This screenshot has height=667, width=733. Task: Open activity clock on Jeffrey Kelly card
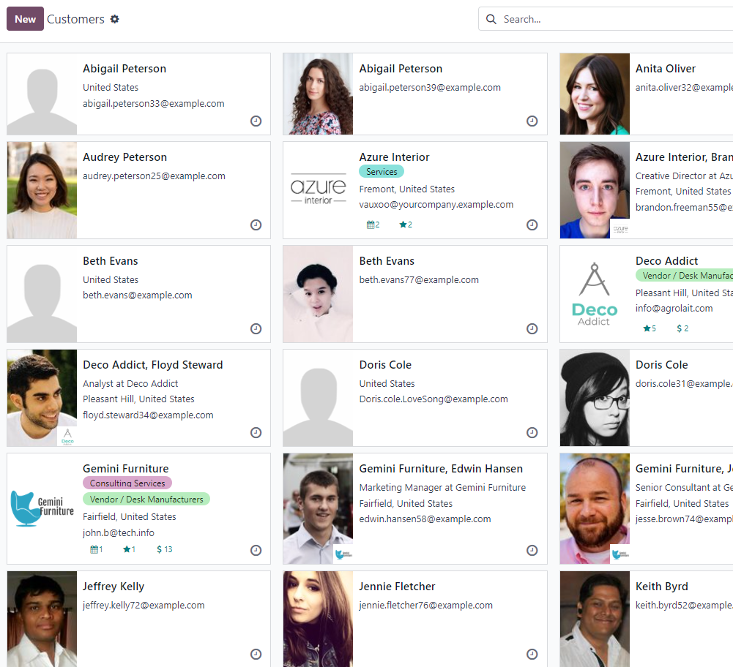256,654
